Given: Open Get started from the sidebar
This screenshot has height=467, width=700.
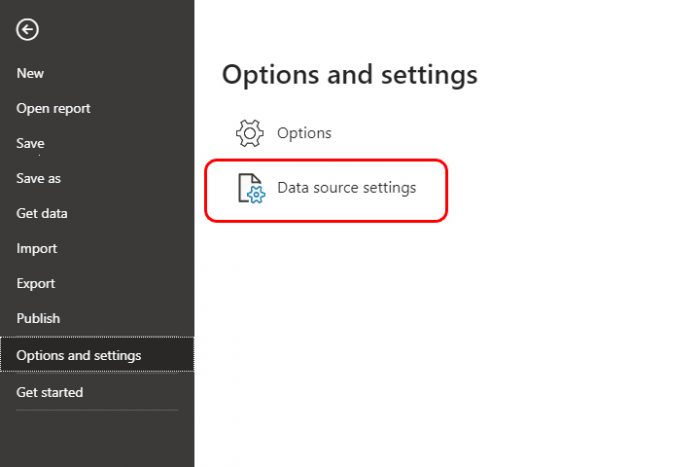Looking at the screenshot, I should point(50,392).
